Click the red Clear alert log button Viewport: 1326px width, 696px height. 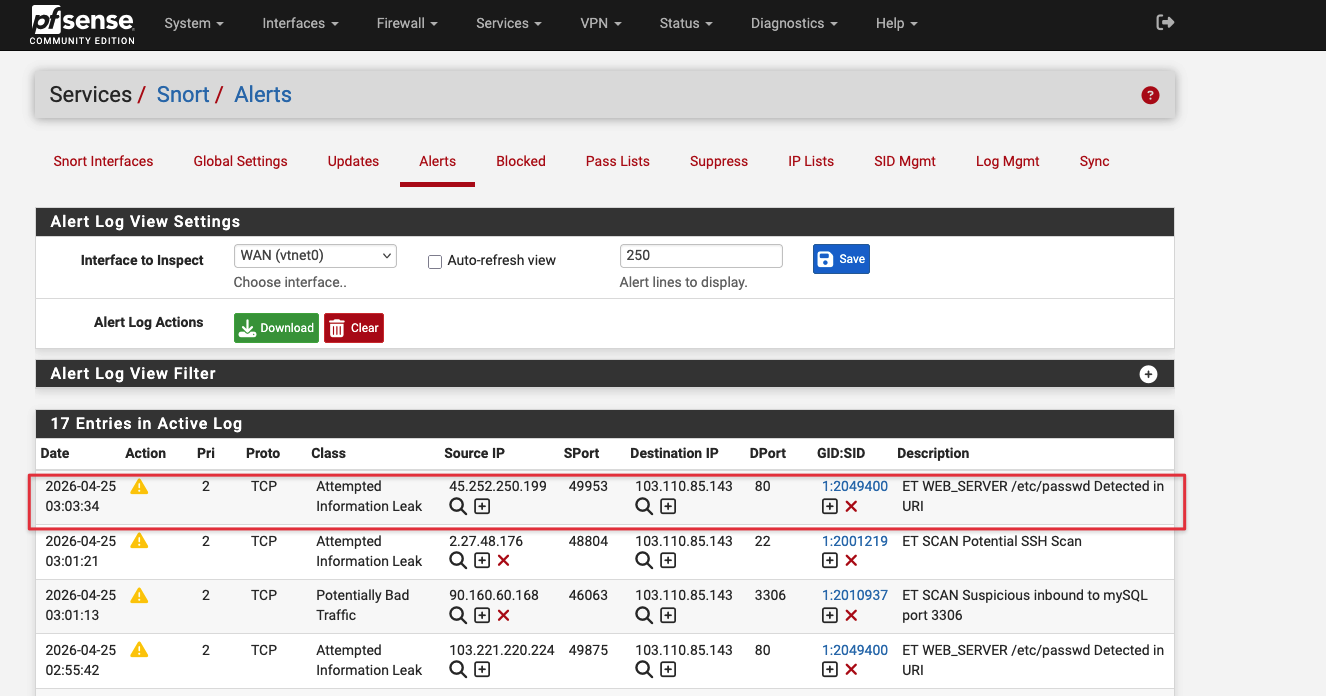tap(354, 328)
